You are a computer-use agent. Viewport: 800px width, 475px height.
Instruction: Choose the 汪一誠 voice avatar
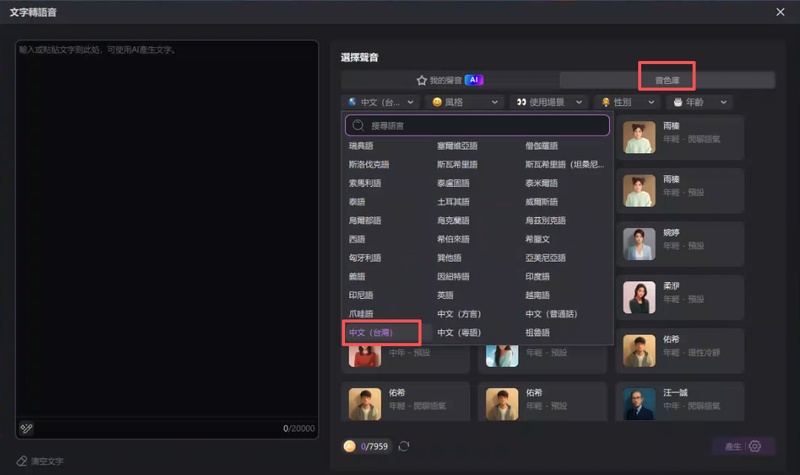(x=639, y=404)
